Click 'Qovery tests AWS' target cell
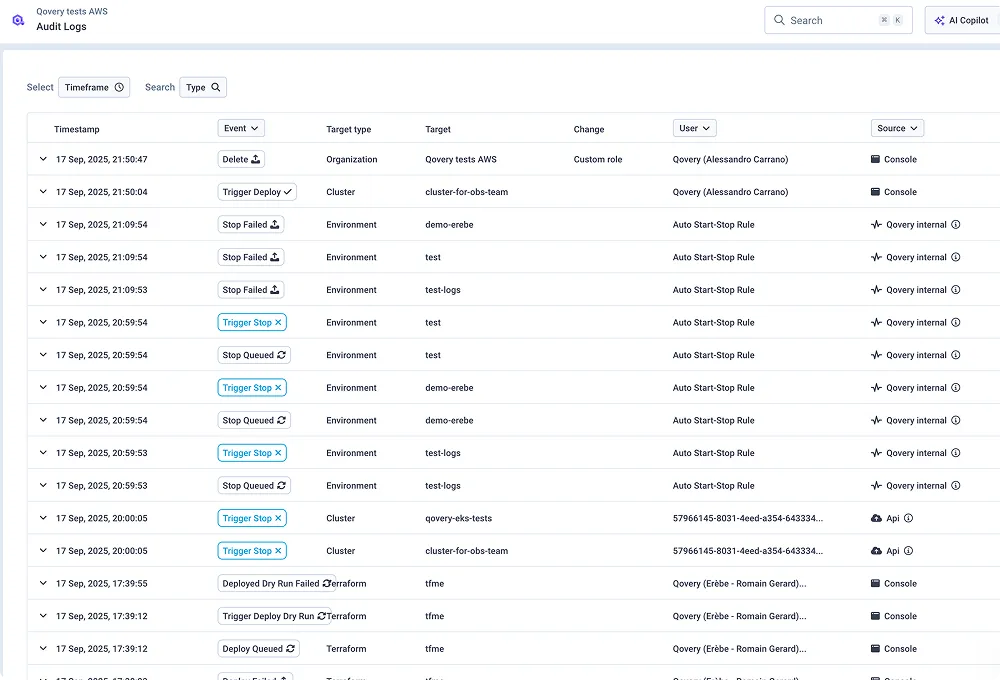The image size is (1000, 680). pos(460,159)
